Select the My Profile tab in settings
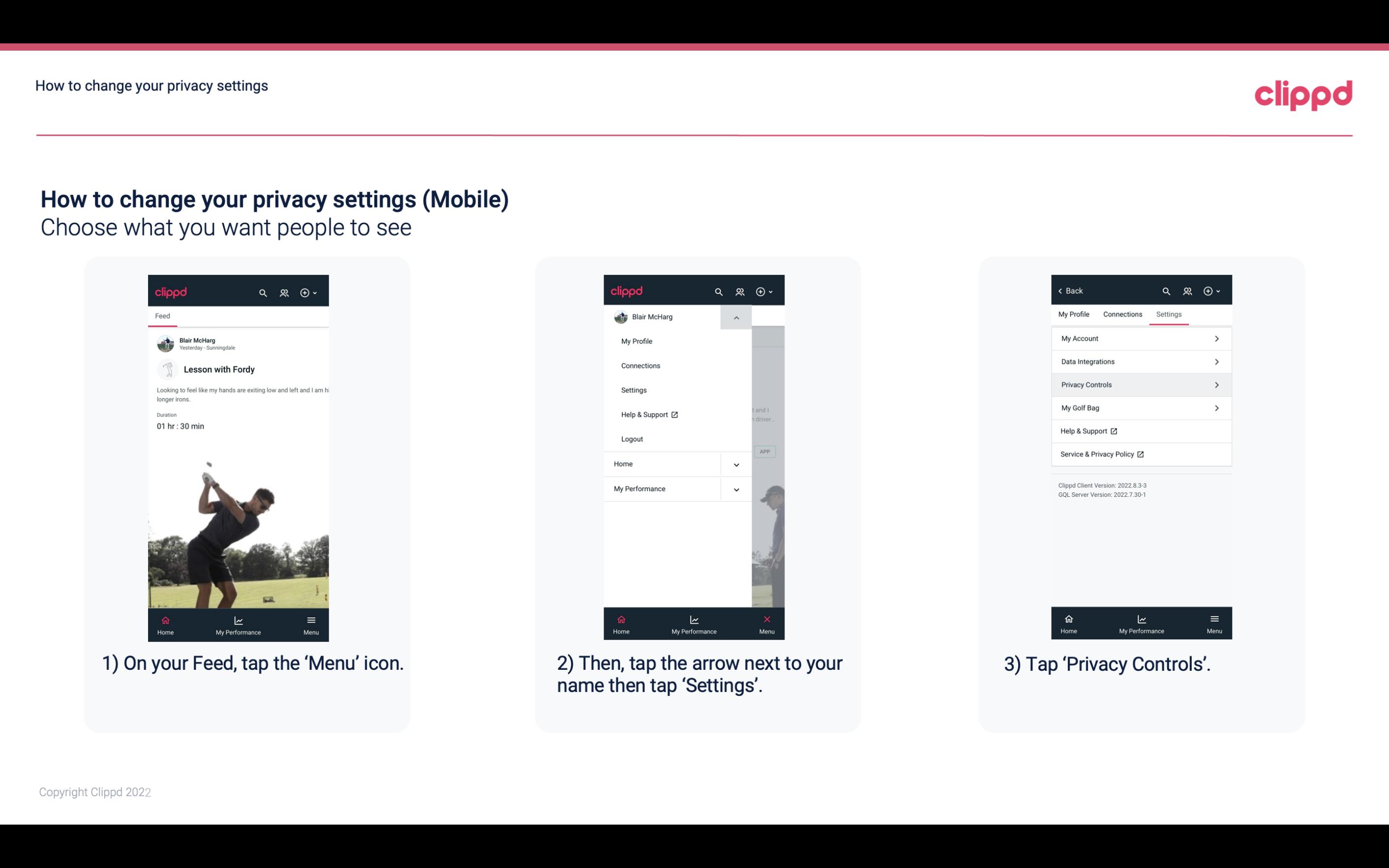This screenshot has height=868, width=1389. [x=1075, y=314]
